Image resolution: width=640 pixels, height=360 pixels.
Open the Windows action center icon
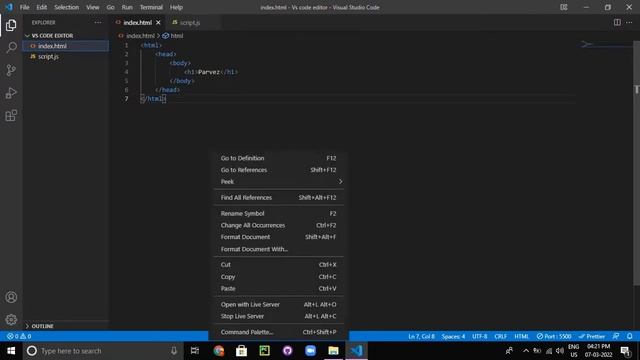(x=625, y=351)
